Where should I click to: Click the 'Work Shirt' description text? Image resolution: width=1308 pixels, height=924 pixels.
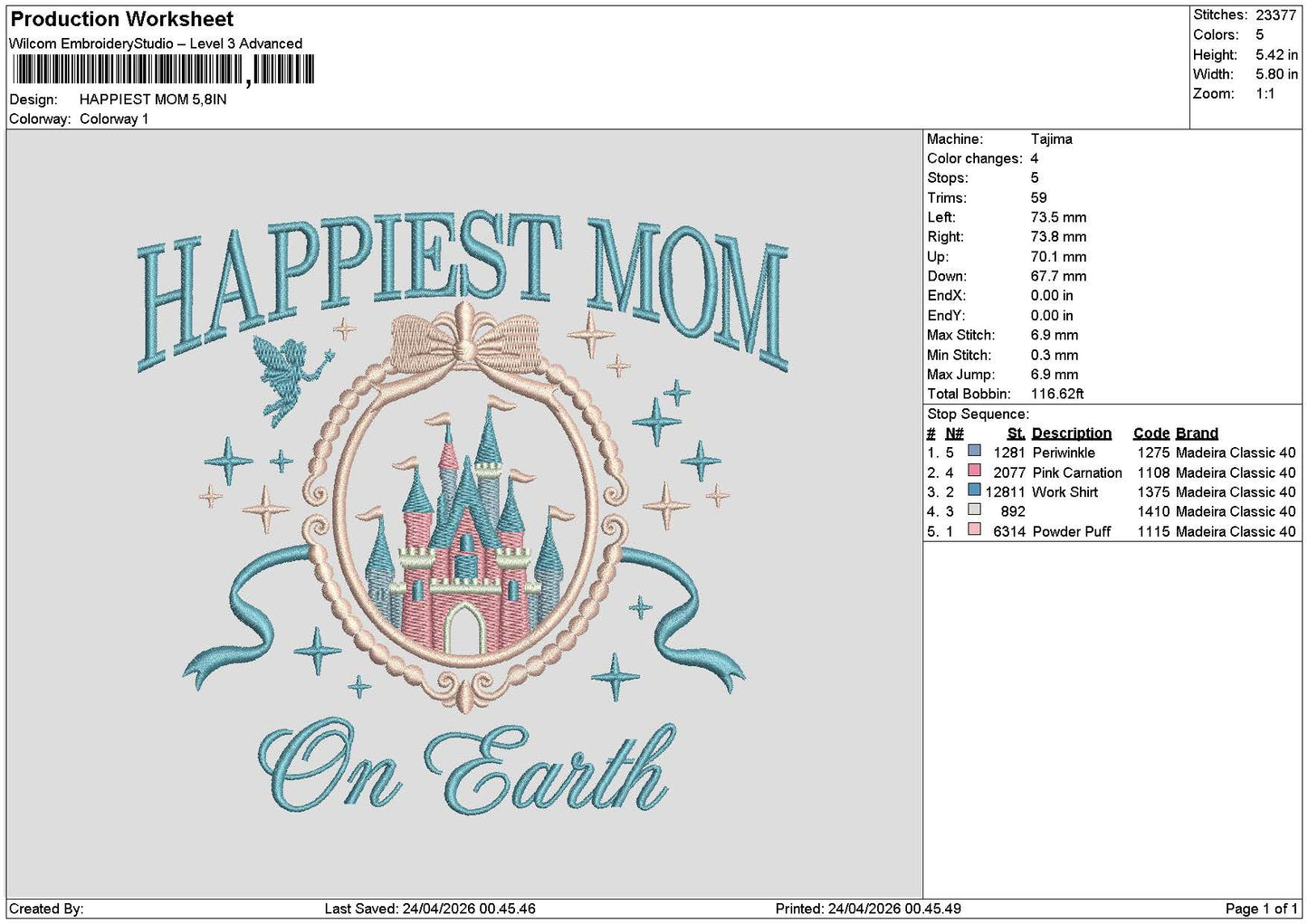pos(1065,492)
